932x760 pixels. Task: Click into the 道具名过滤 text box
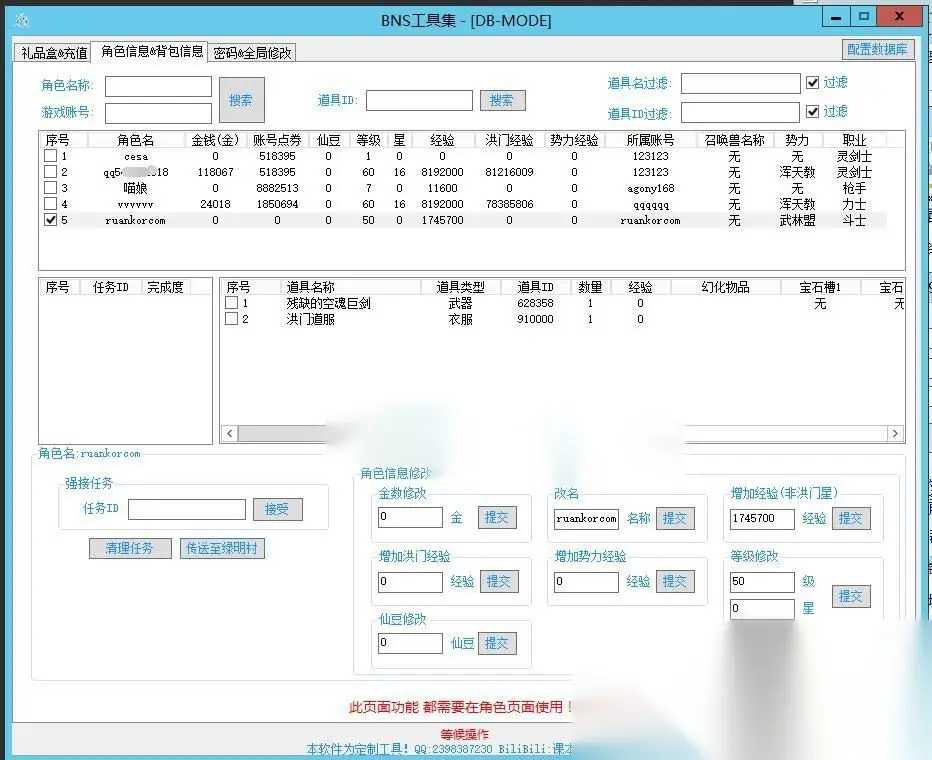(x=741, y=84)
